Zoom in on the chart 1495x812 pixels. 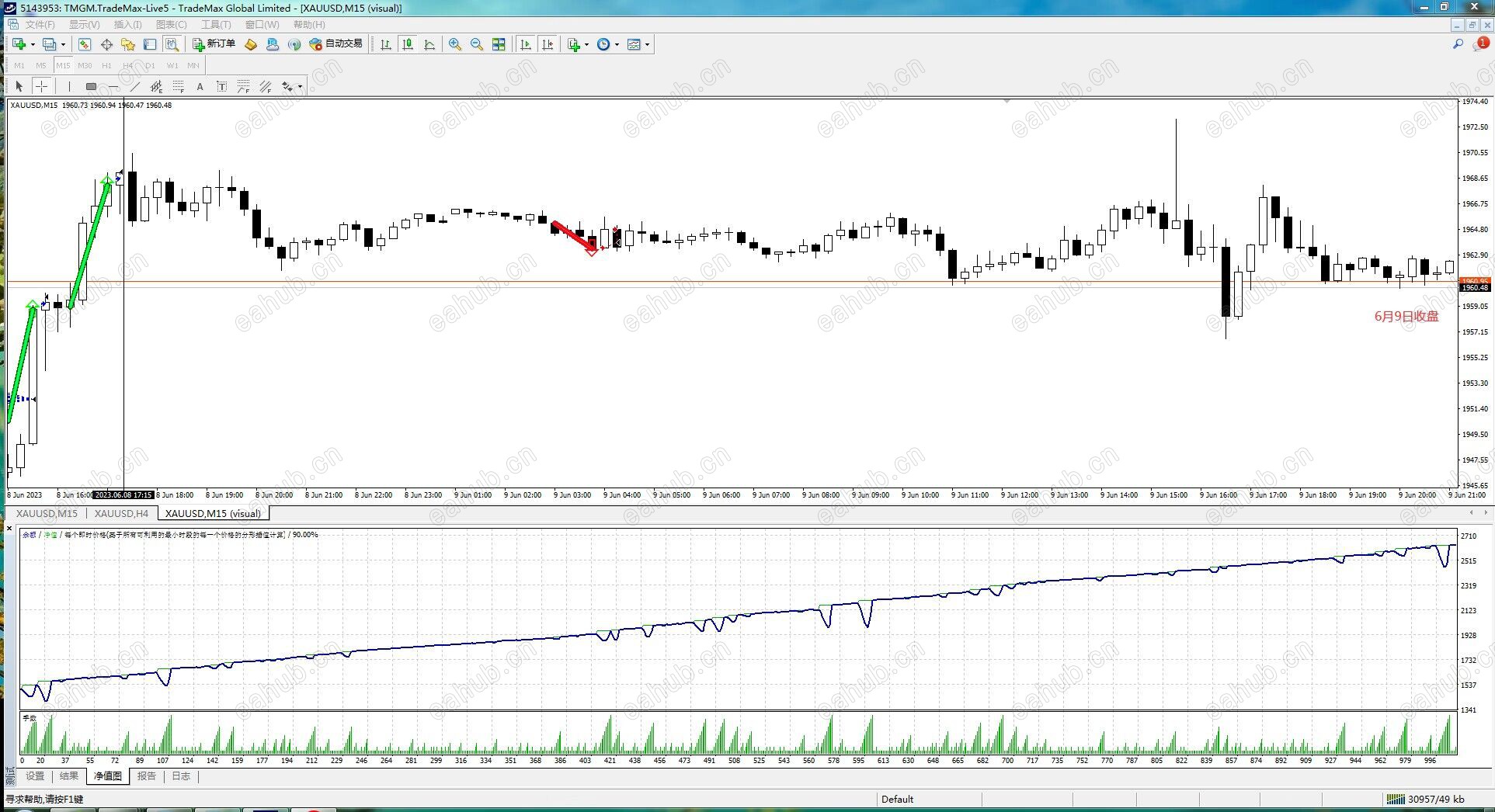coord(455,44)
